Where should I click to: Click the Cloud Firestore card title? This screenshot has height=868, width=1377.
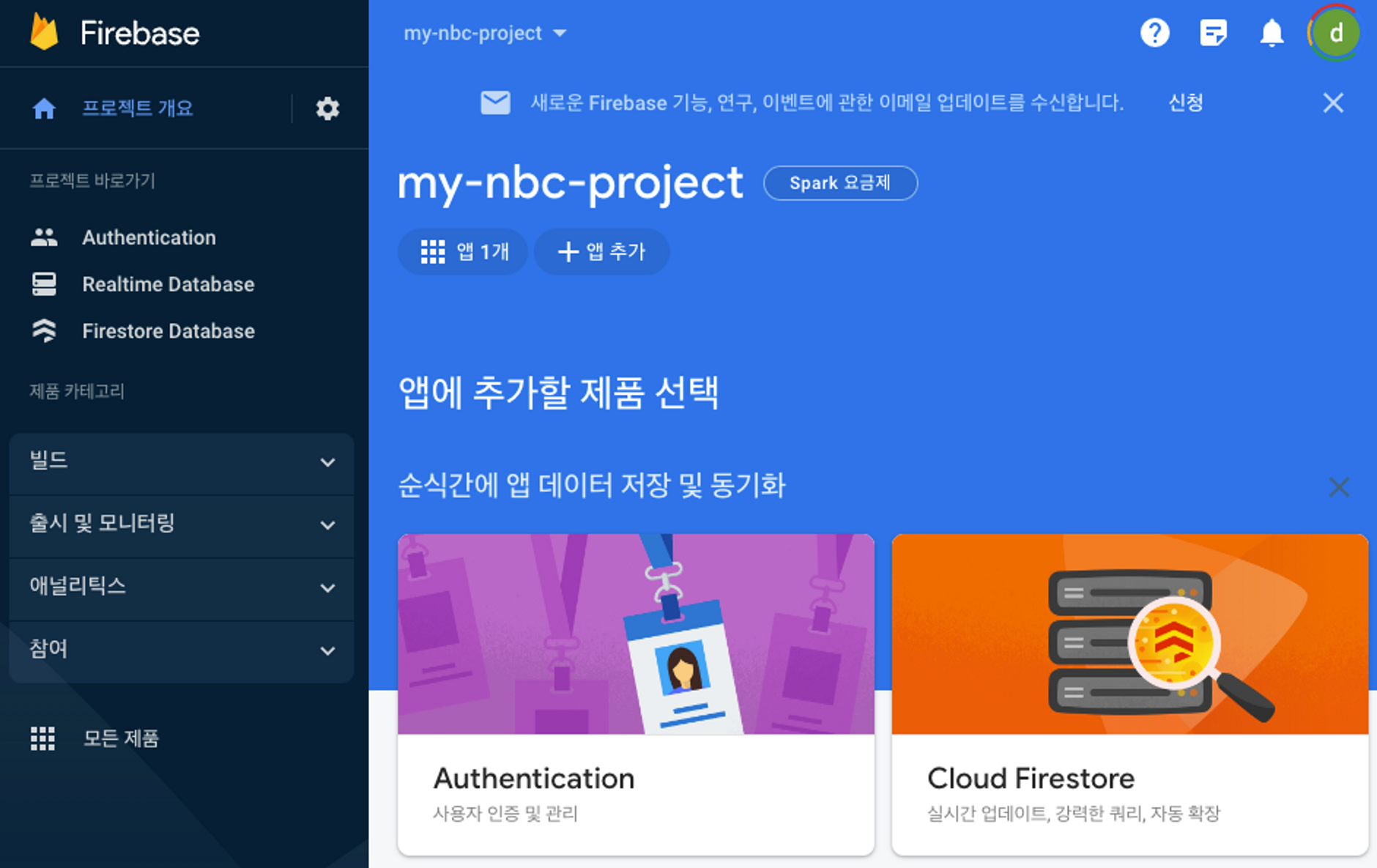[x=1031, y=778]
